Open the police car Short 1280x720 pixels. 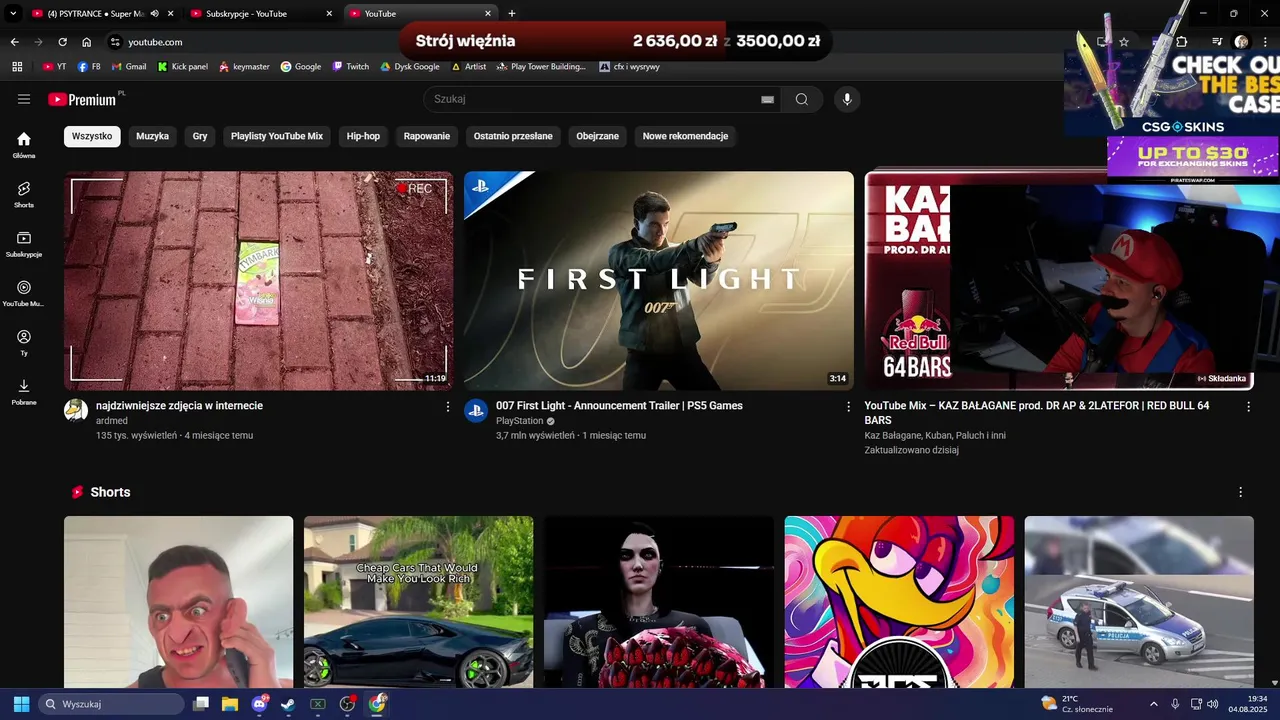point(1139,602)
